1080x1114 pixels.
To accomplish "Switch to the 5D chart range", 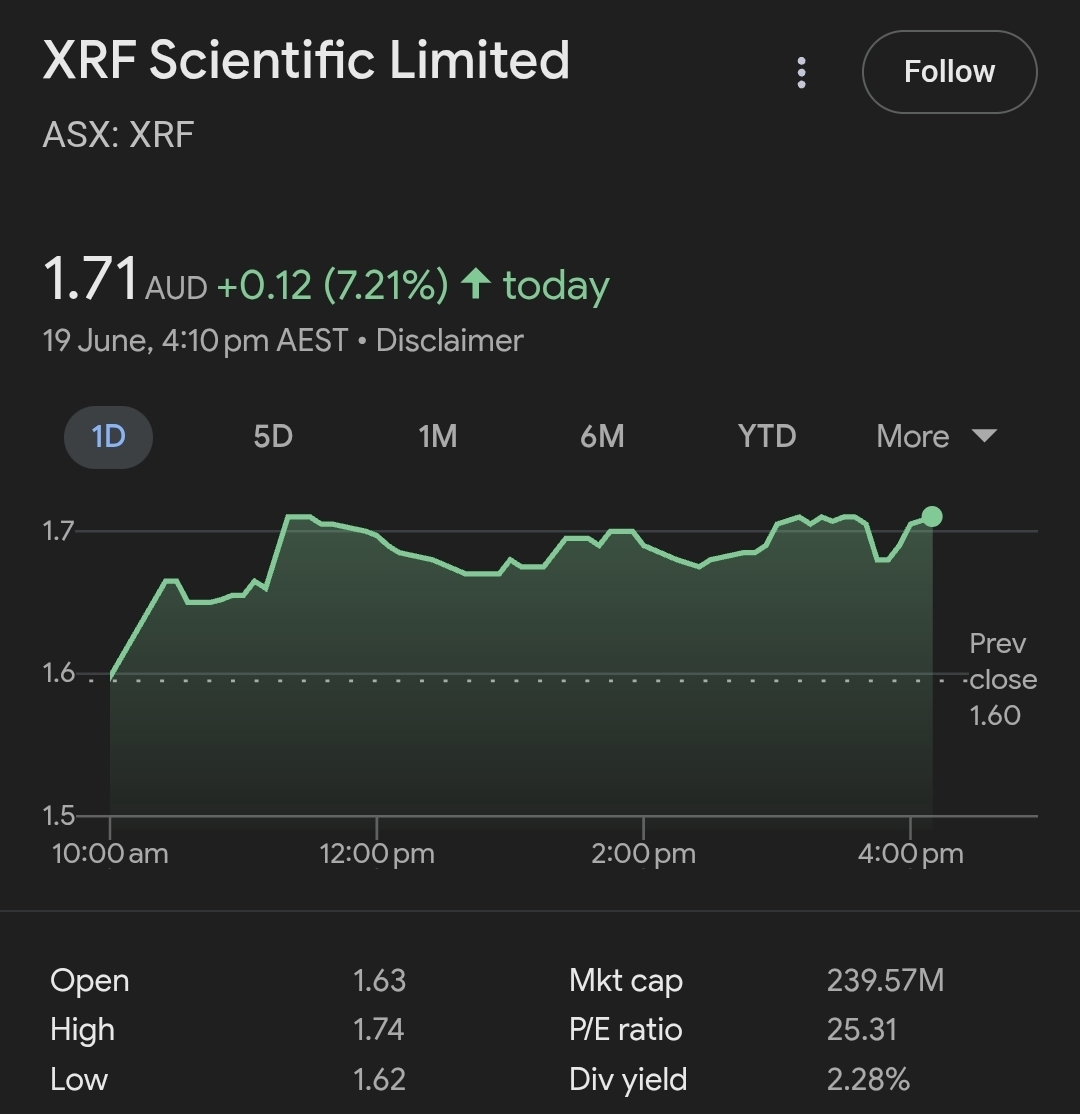I will coord(272,437).
